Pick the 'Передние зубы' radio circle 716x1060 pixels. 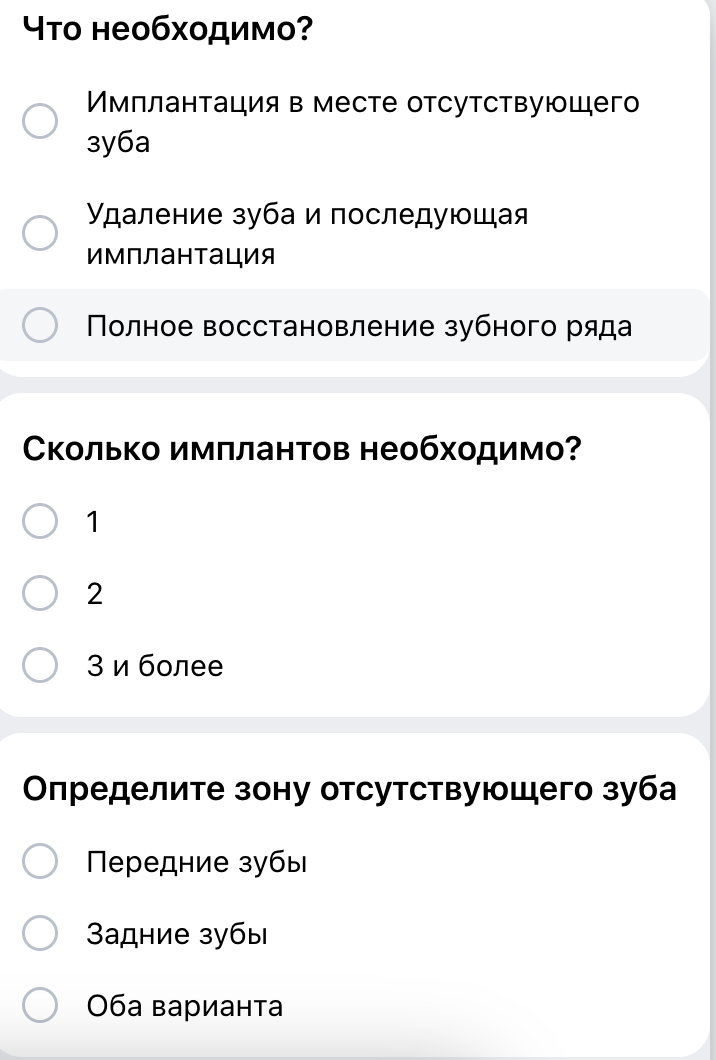40,862
